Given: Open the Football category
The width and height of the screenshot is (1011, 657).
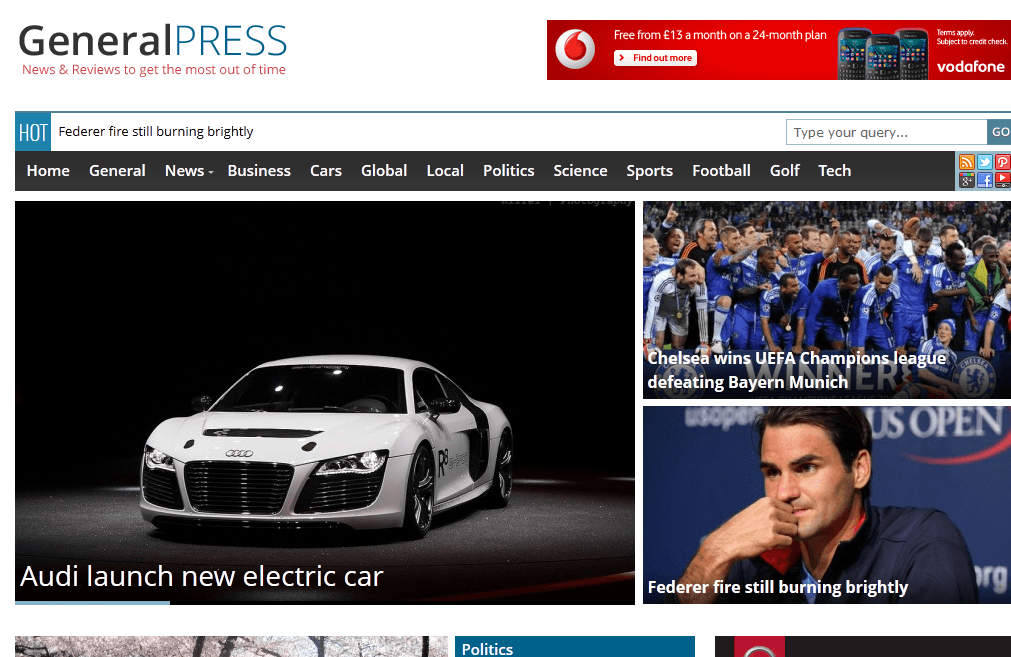Looking at the screenshot, I should [x=721, y=171].
